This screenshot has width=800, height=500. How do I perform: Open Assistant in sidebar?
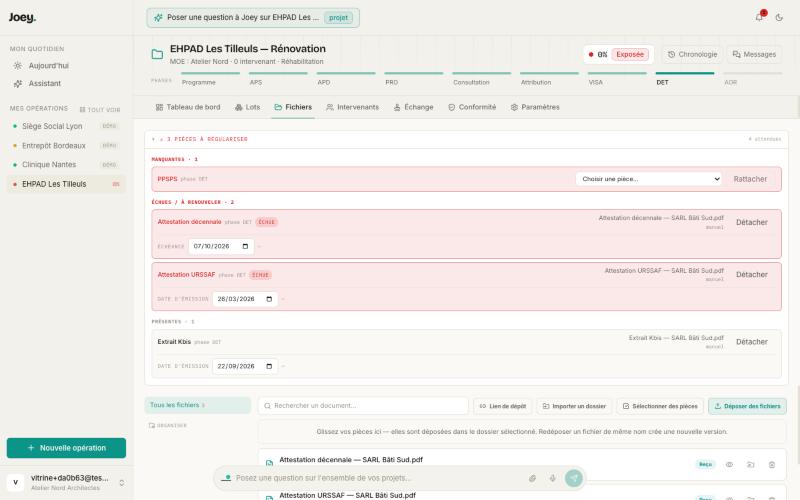click(x=66, y=83)
